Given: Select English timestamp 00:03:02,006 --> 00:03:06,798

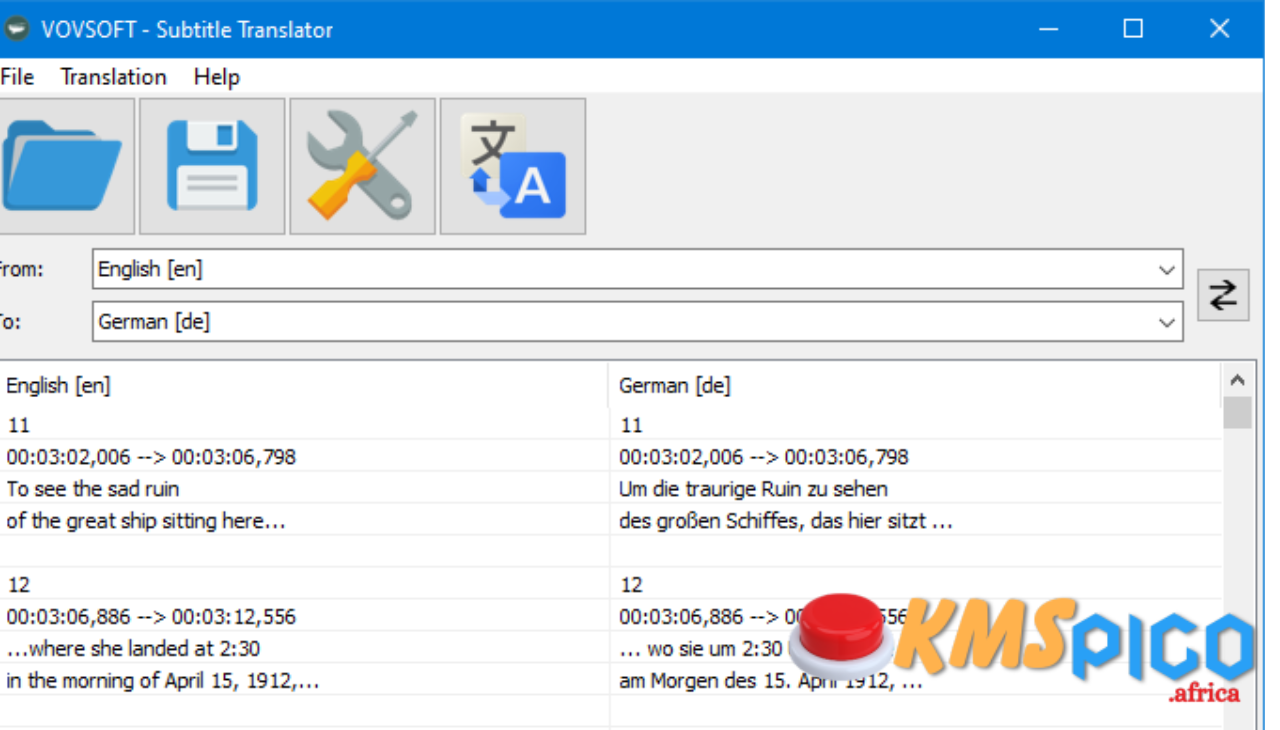Looking at the screenshot, I should click(x=304, y=457).
